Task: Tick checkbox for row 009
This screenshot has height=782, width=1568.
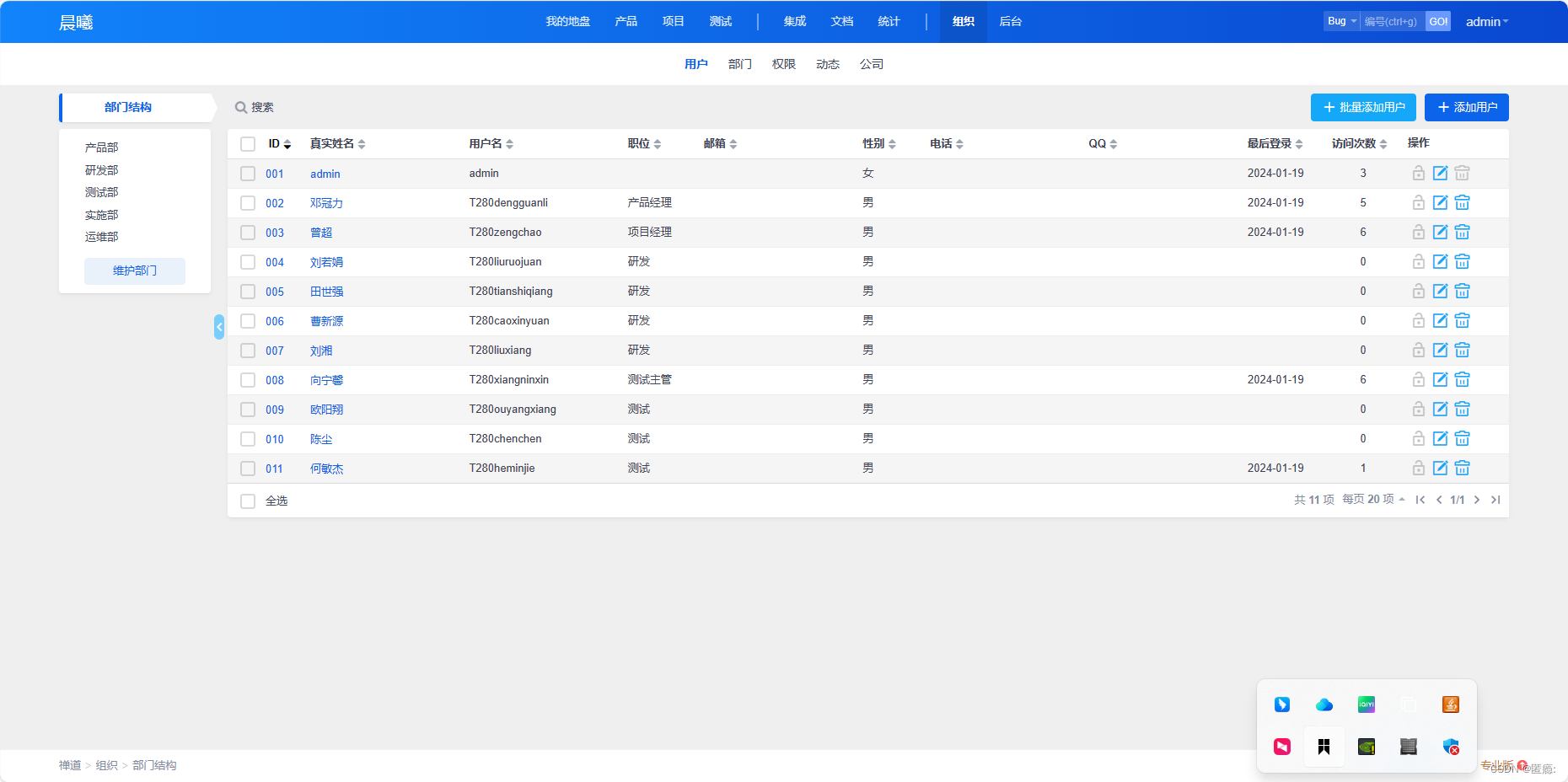Action: tap(248, 410)
